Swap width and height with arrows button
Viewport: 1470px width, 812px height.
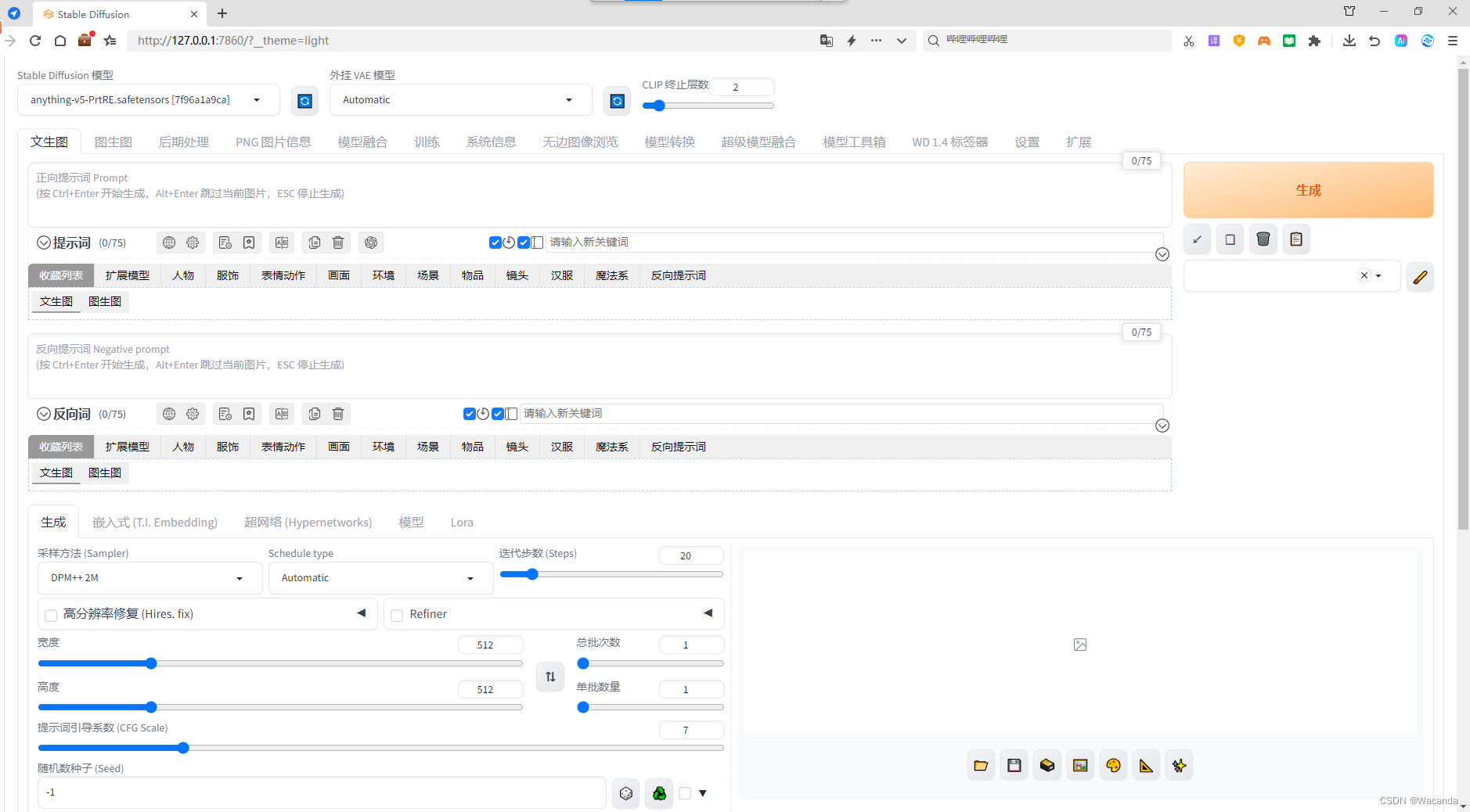[550, 677]
